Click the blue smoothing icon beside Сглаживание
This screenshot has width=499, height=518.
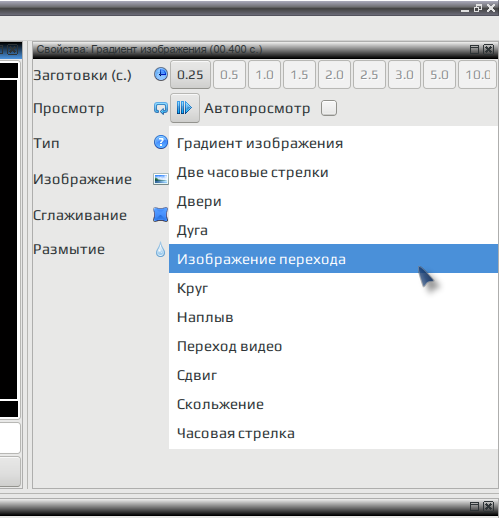[x=160, y=214]
